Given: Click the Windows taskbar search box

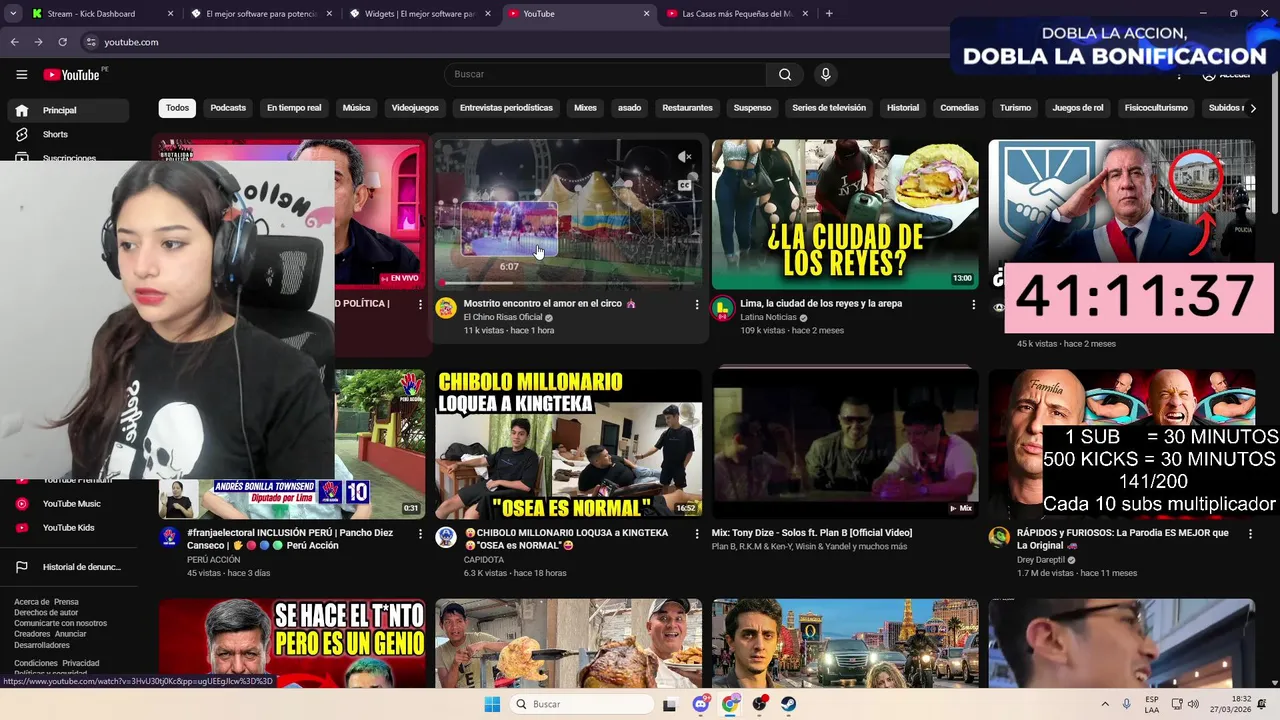Looking at the screenshot, I should click(584, 704).
